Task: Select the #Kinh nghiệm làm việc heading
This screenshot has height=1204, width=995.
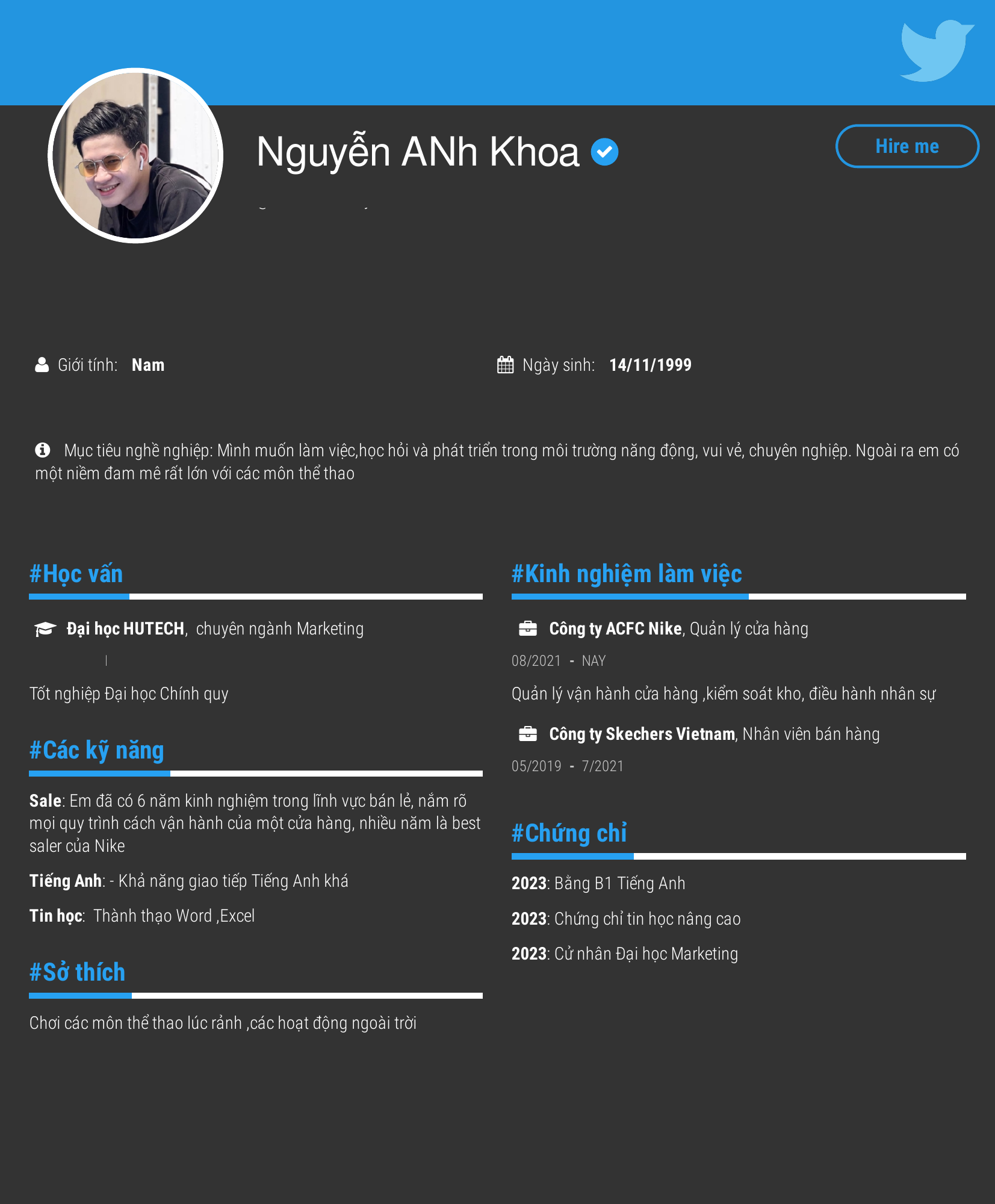Action: point(627,574)
